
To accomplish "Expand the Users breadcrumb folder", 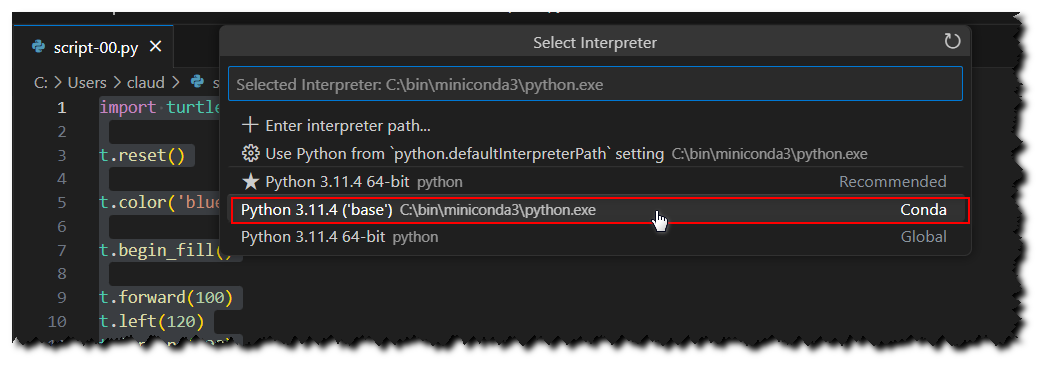I will 86,82.
